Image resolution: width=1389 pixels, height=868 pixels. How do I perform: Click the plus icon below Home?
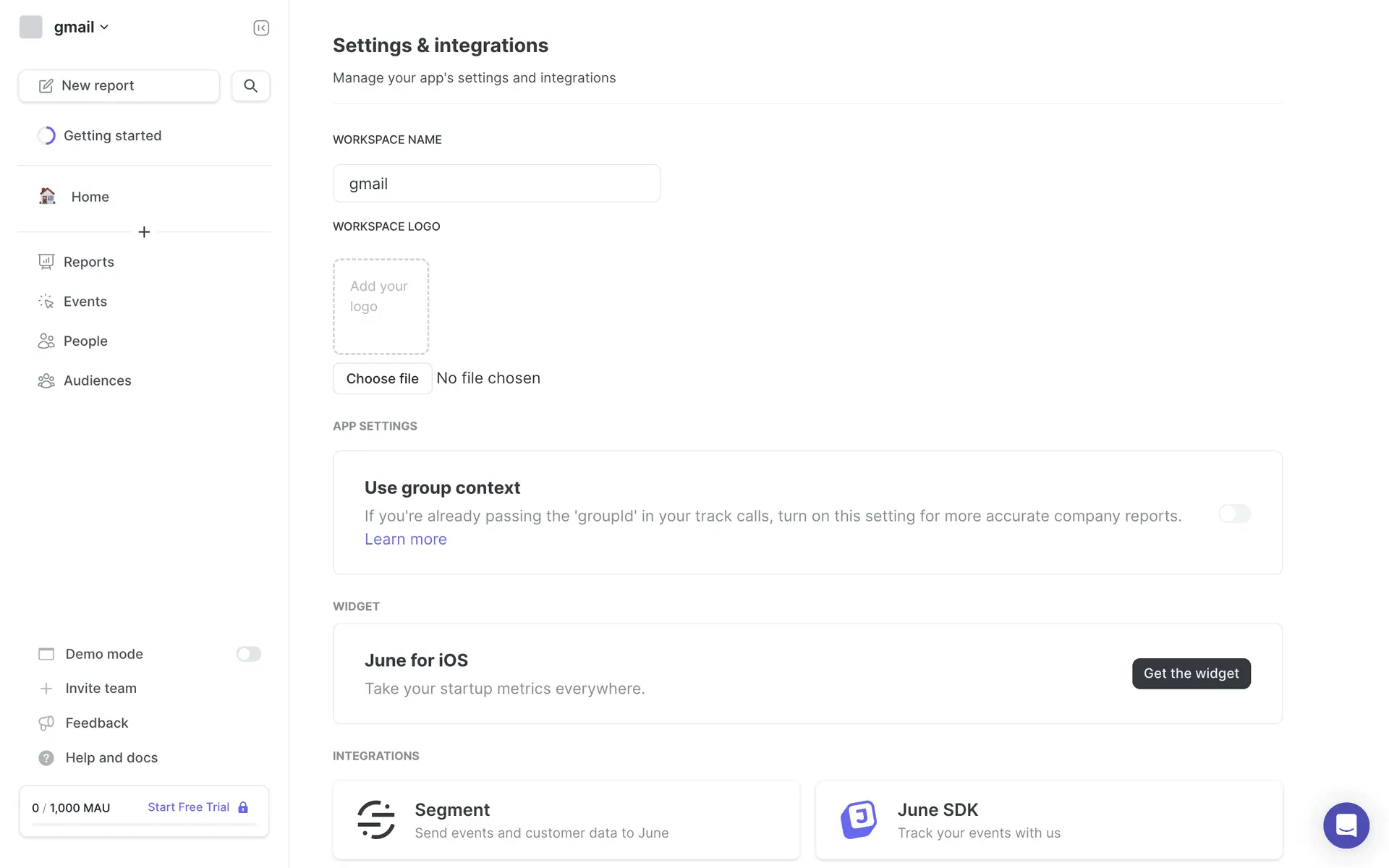tap(144, 232)
